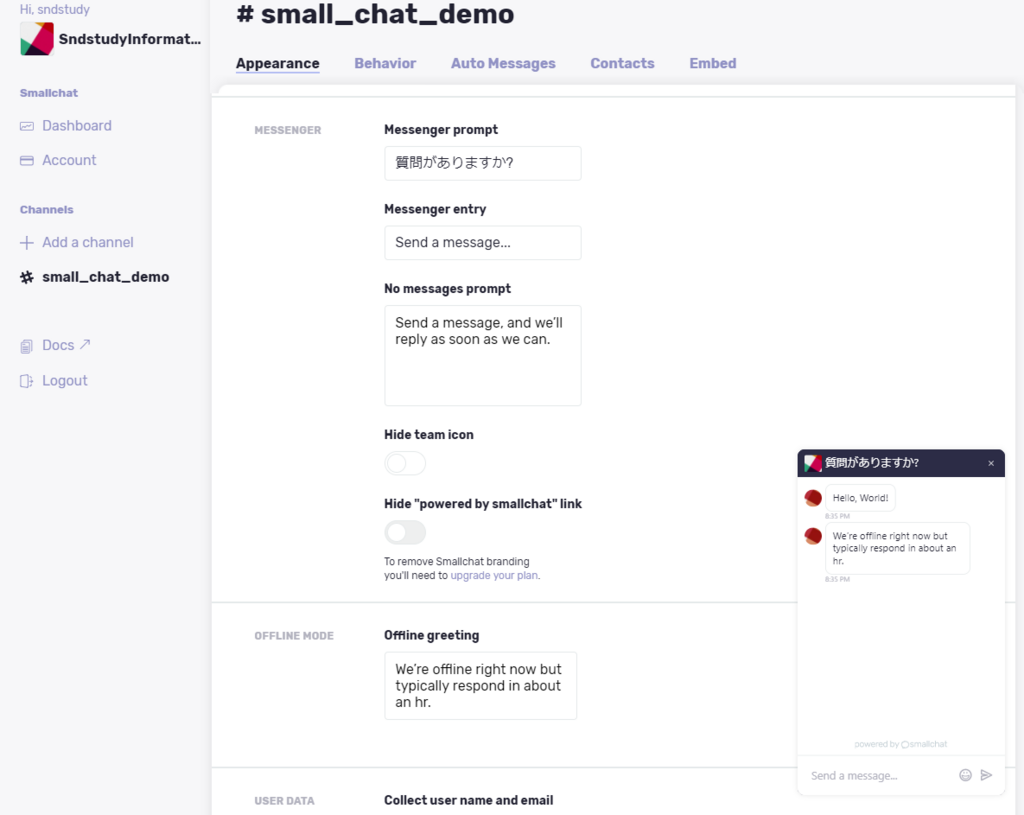Click the Dashboard chart icon
1024x815 pixels.
[x=27, y=126]
